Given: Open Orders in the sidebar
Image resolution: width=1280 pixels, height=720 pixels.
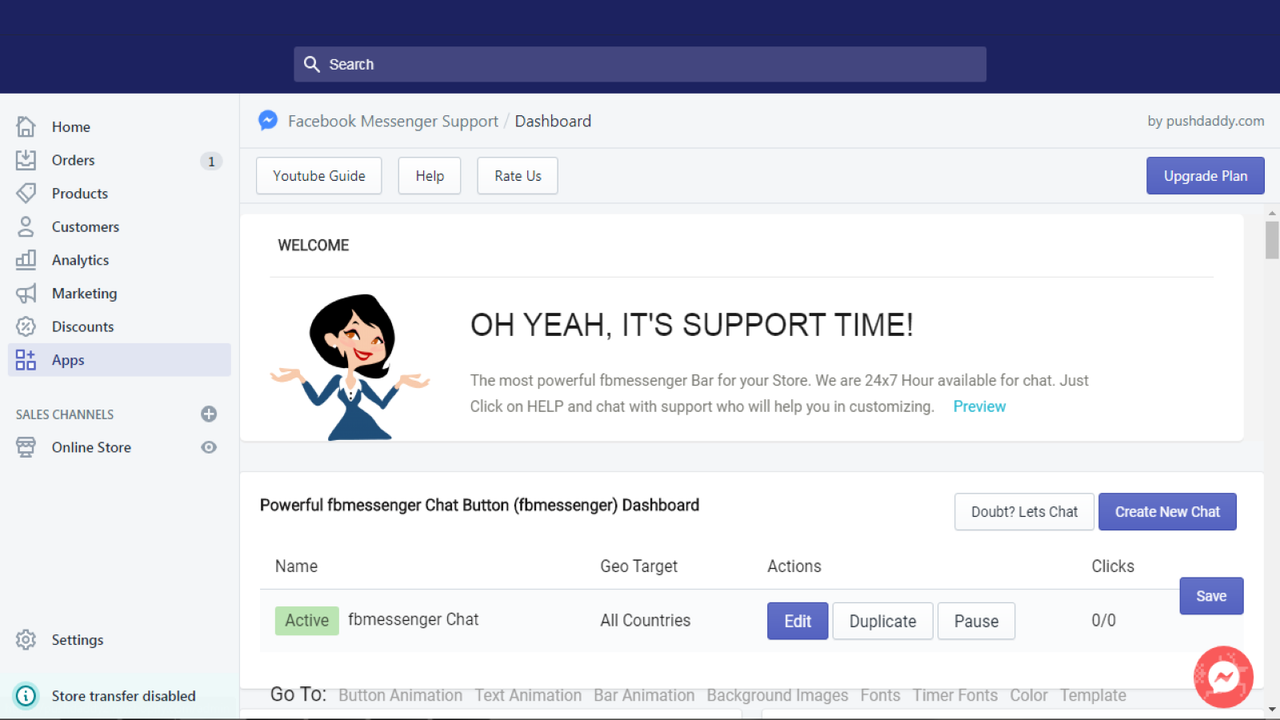Looking at the screenshot, I should [73, 160].
